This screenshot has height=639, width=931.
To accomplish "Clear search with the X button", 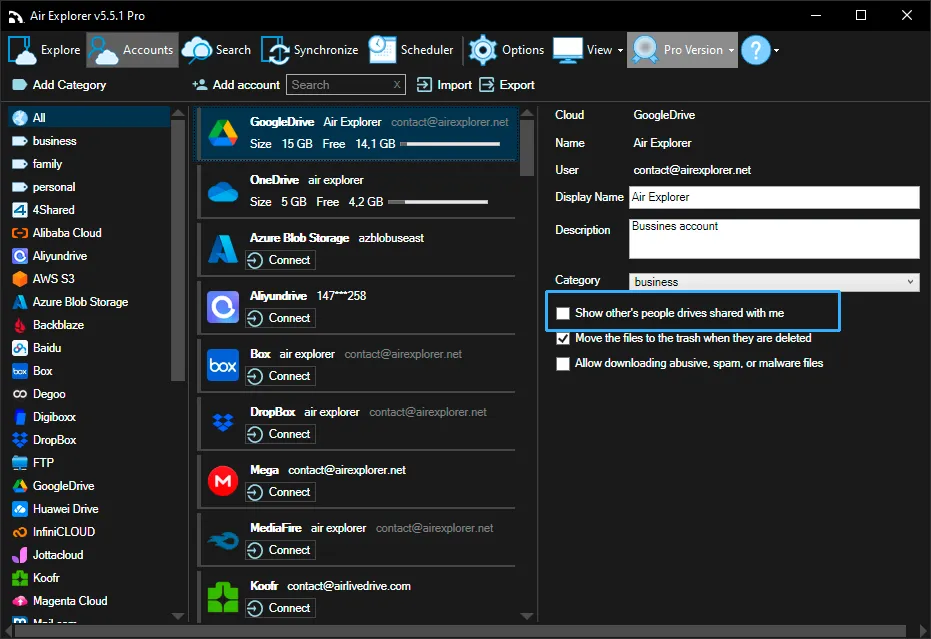I will pyautogui.click(x=397, y=85).
